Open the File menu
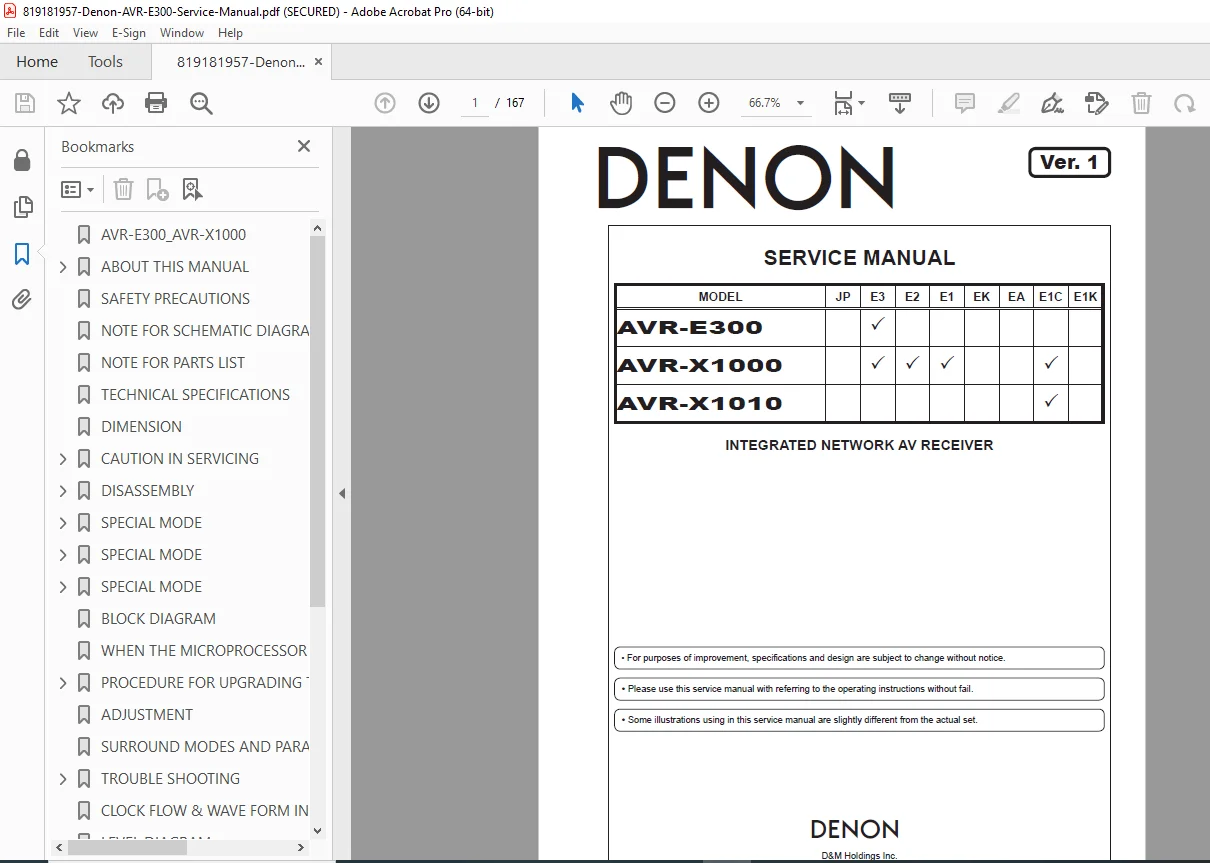The height and width of the screenshot is (863, 1210). 16,33
